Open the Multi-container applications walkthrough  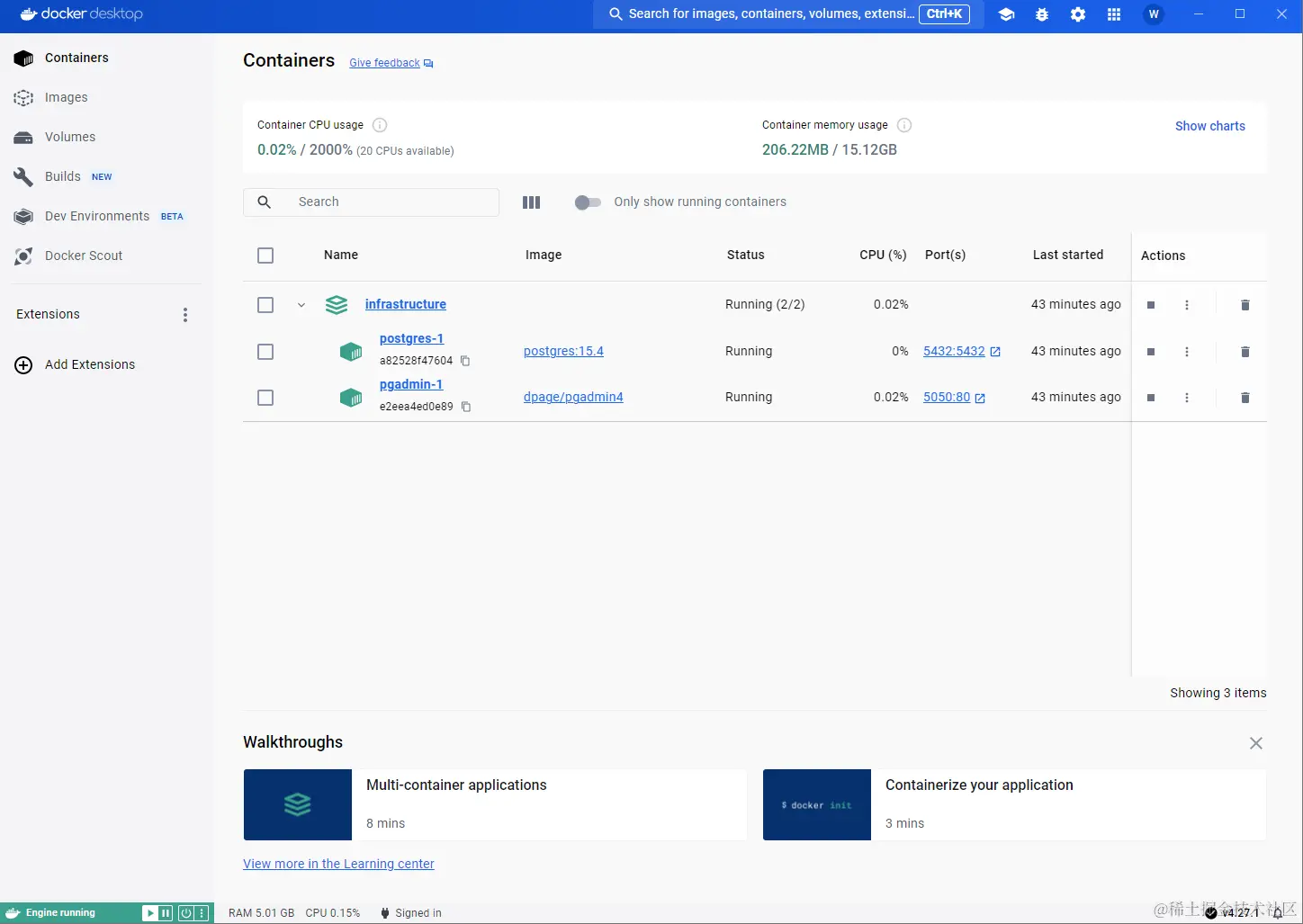click(495, 805)
